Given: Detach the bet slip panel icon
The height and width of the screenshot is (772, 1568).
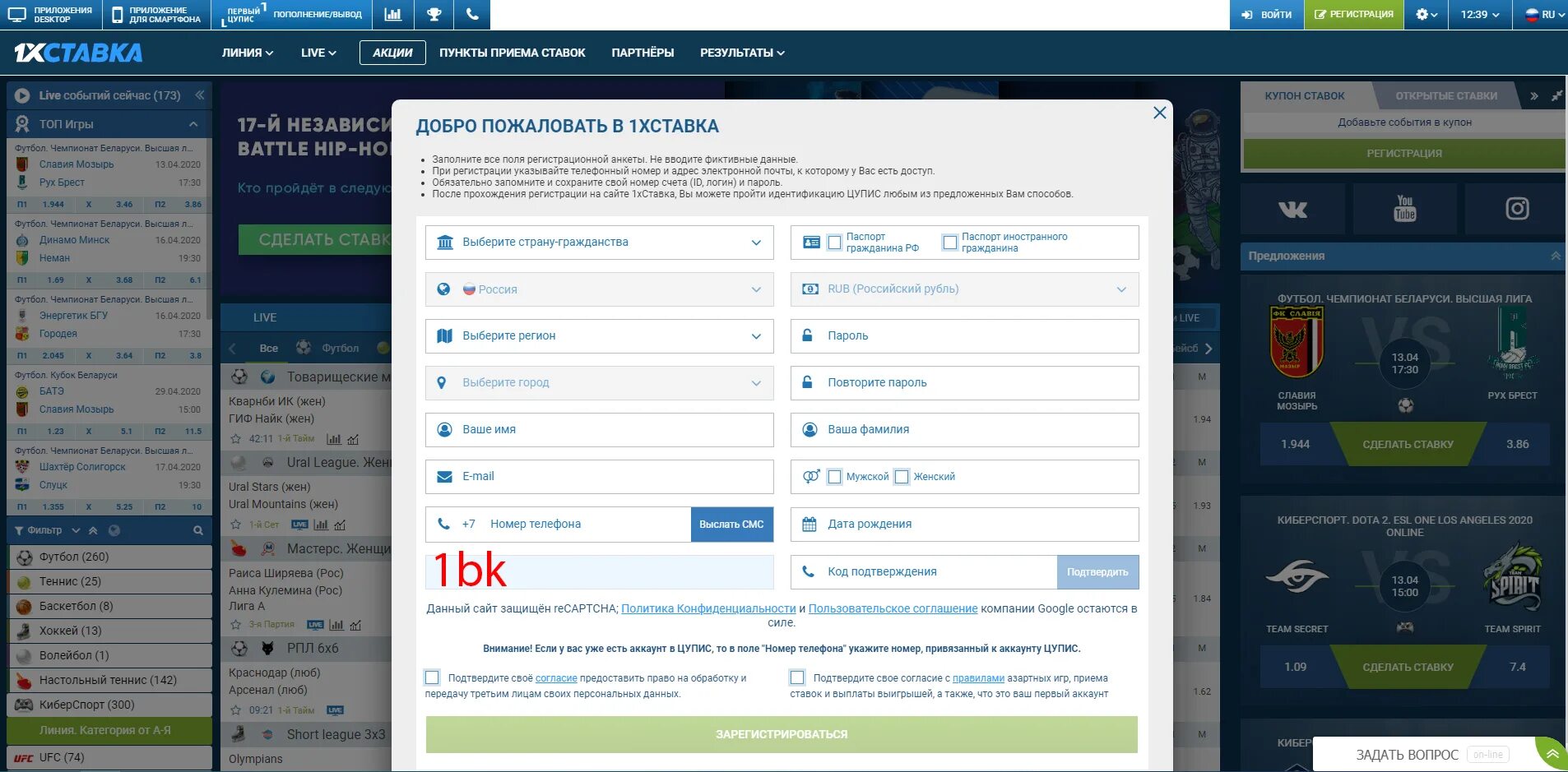Looking at the screenshot, I should click(x=1556, y=96).
